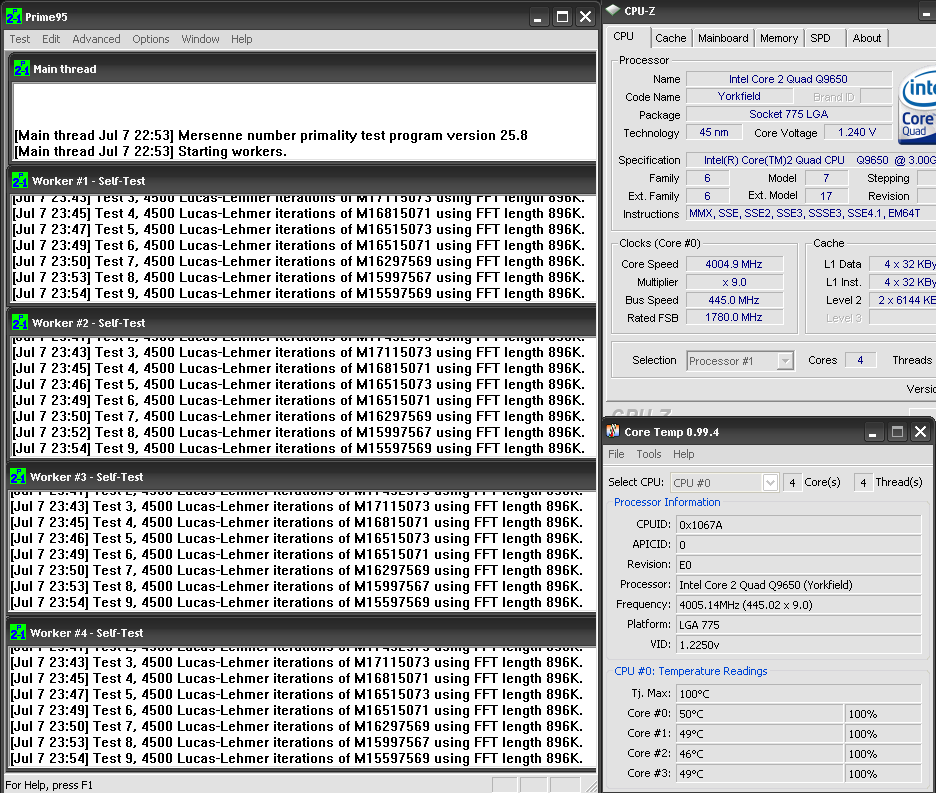Click the Frequency field 4005.14MHz in Core Temp

click(x=799, y=605)
